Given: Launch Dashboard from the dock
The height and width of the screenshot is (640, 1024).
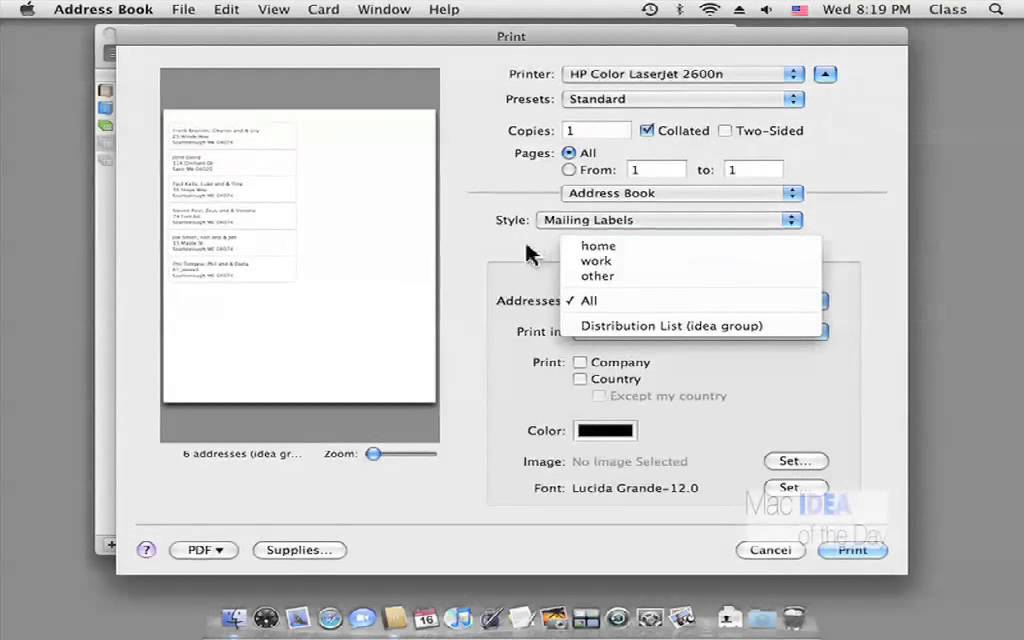Looking at the screenshot, I should (x=266, y=618).
